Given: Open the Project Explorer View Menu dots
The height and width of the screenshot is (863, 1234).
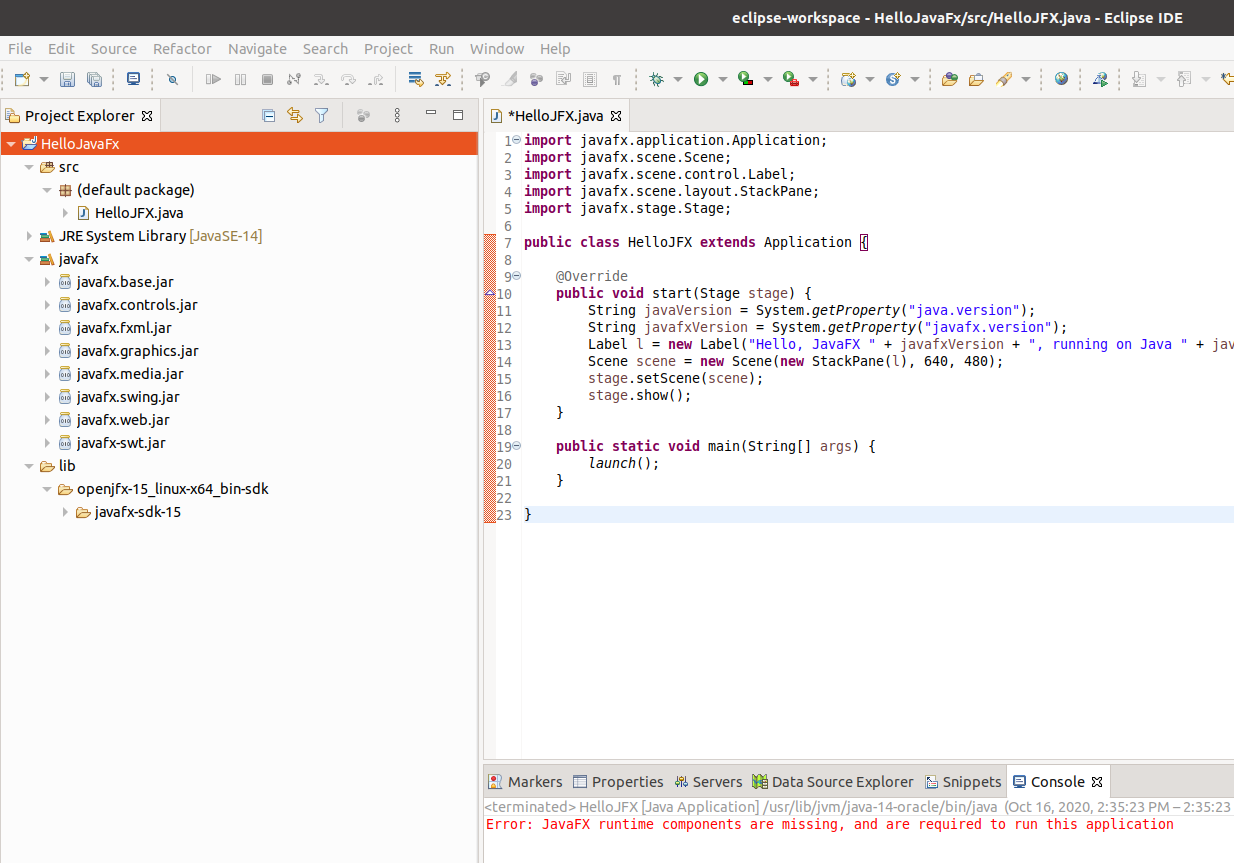Looking at the screenshot, I should pyautogui.click(x=397, y=115).
